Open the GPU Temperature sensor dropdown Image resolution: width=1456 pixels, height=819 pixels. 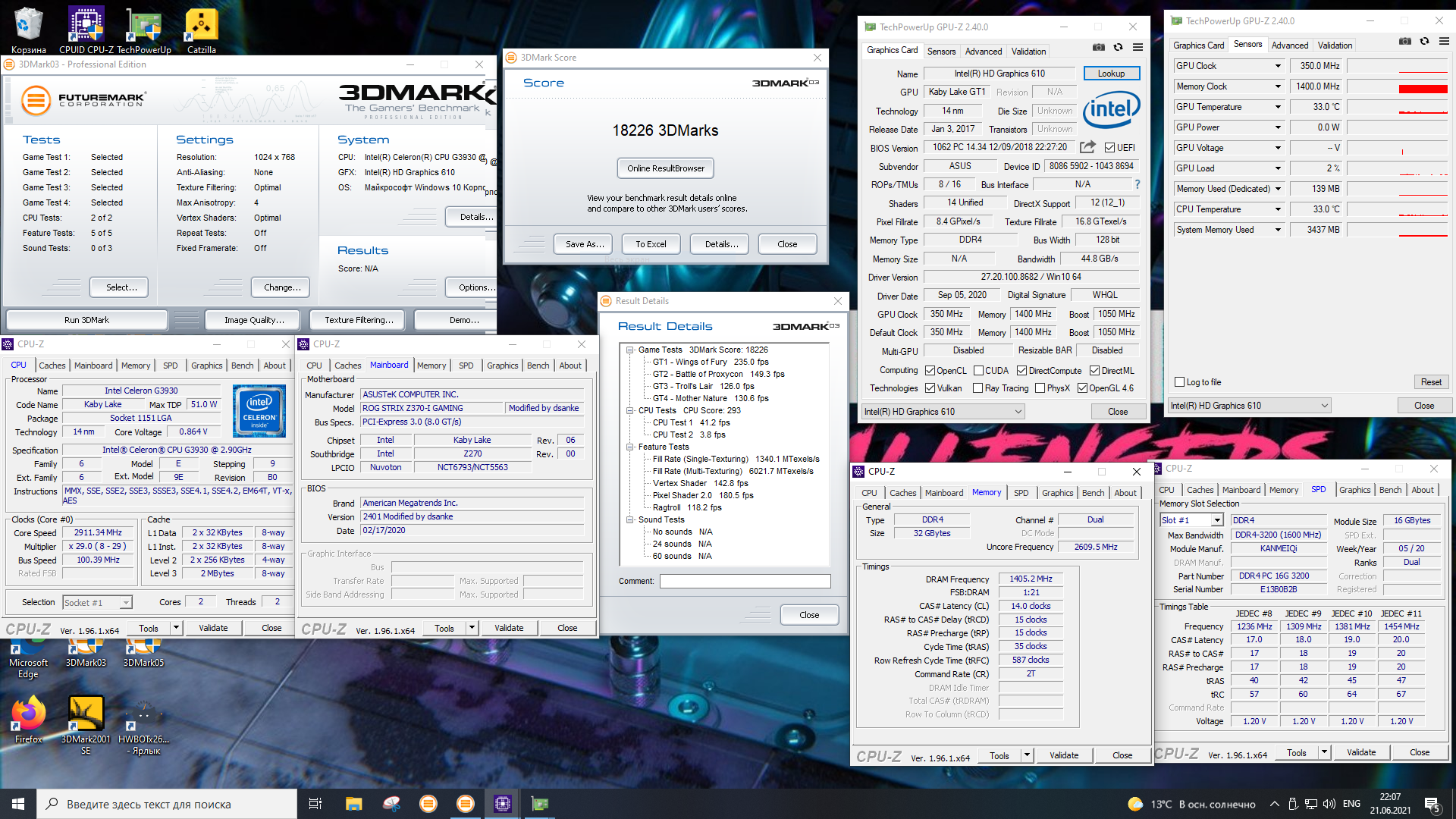click(1278, 107)
